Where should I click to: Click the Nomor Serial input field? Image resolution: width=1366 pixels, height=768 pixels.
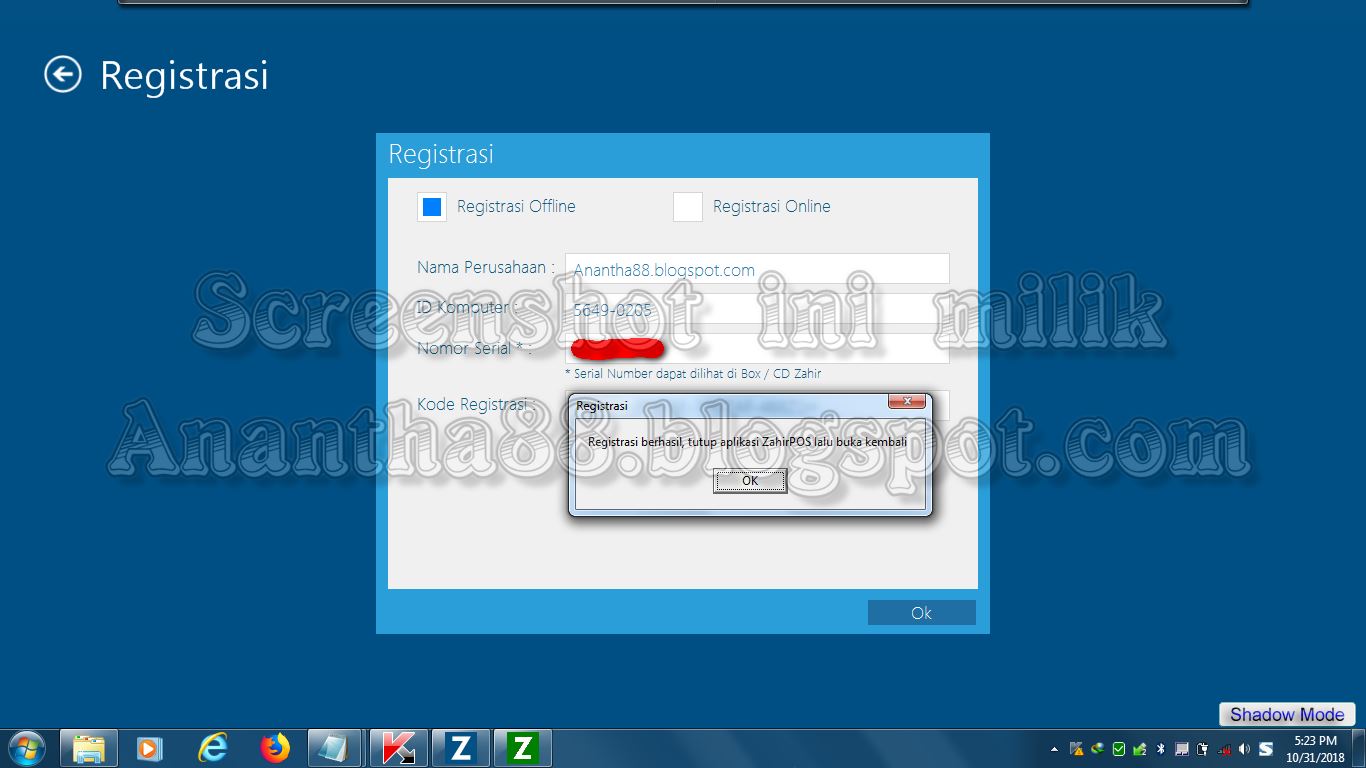(x=757, y=349)
